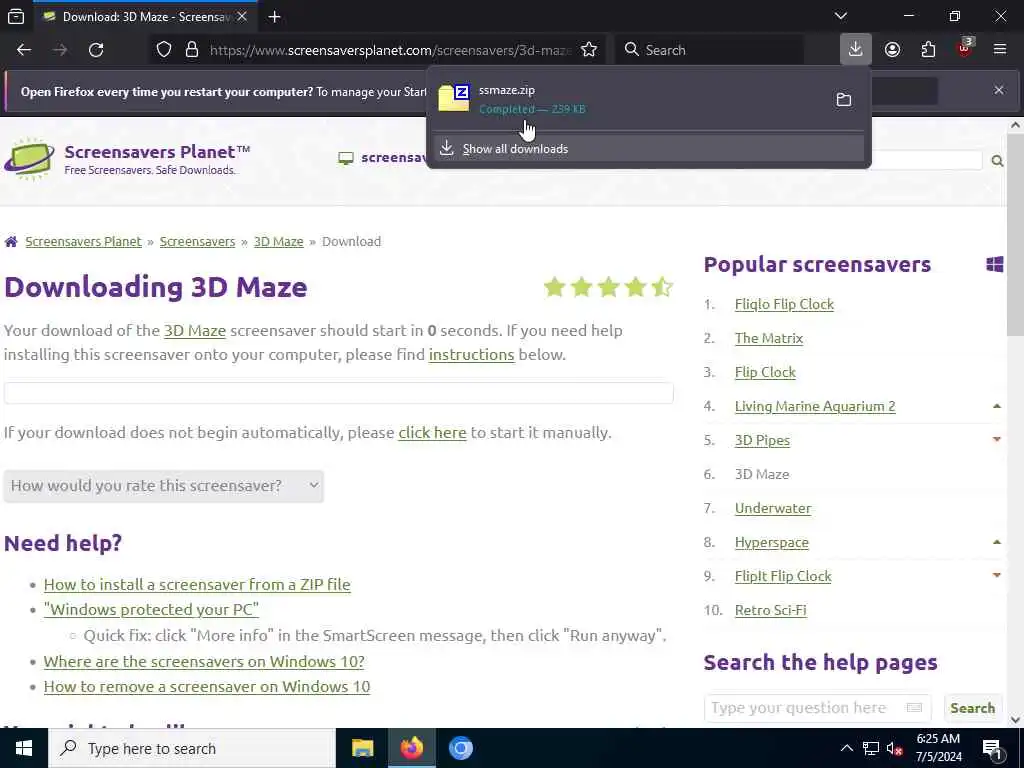This screenshot has width=1024, height=768.
Task: Select the 3D Maze entry in popular list
Action: (761, 474)
